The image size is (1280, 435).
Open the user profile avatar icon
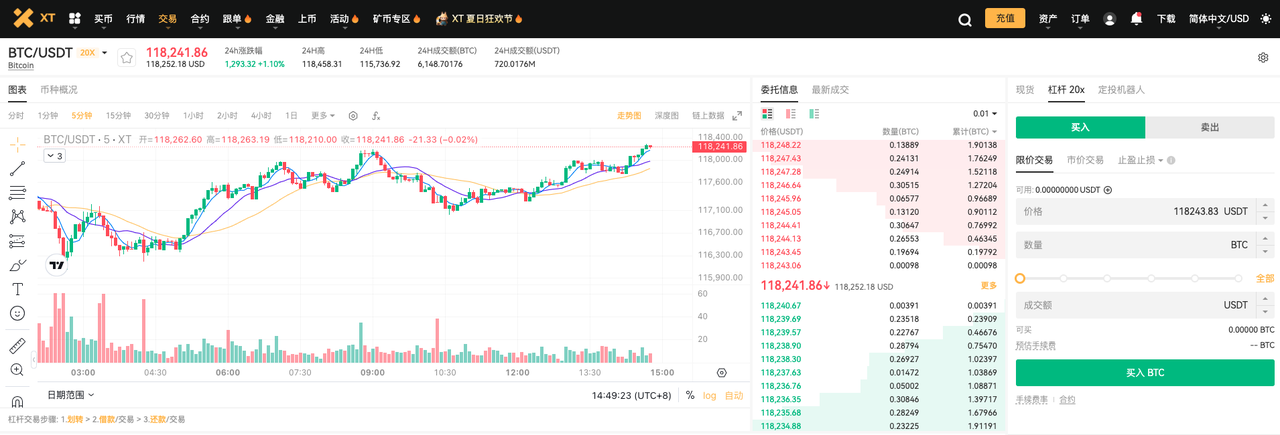pos(1110,19)
